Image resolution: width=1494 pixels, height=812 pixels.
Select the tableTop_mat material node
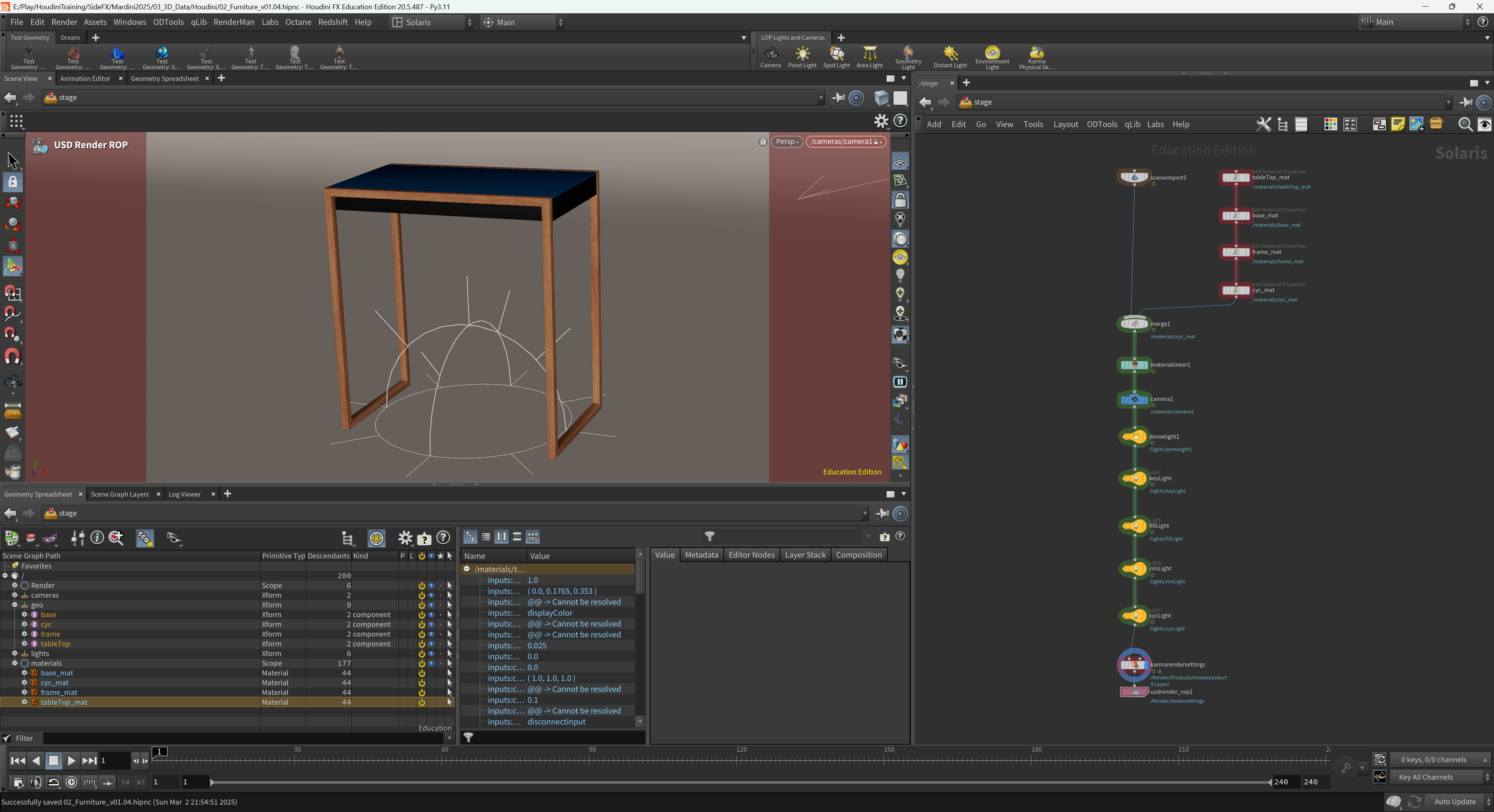[x=1235, y=177]
